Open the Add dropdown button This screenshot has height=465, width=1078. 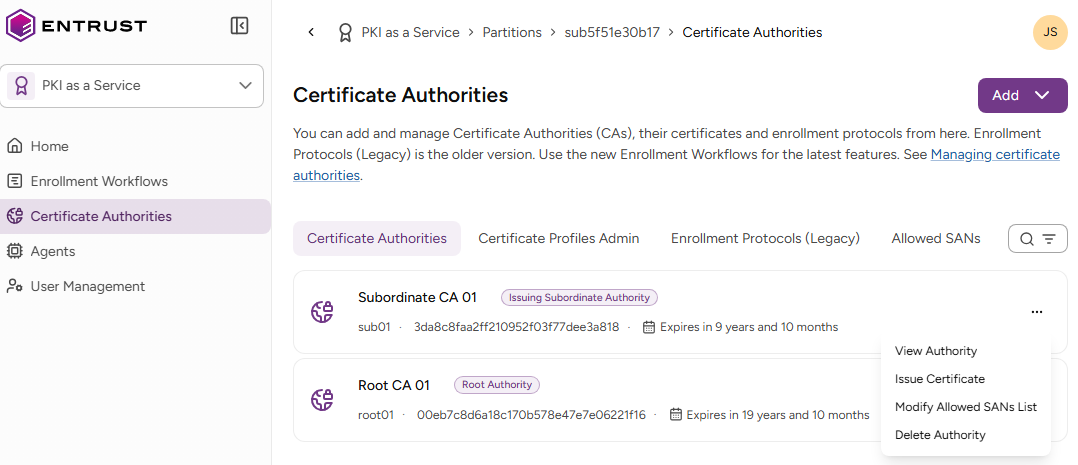point(1022,96)
